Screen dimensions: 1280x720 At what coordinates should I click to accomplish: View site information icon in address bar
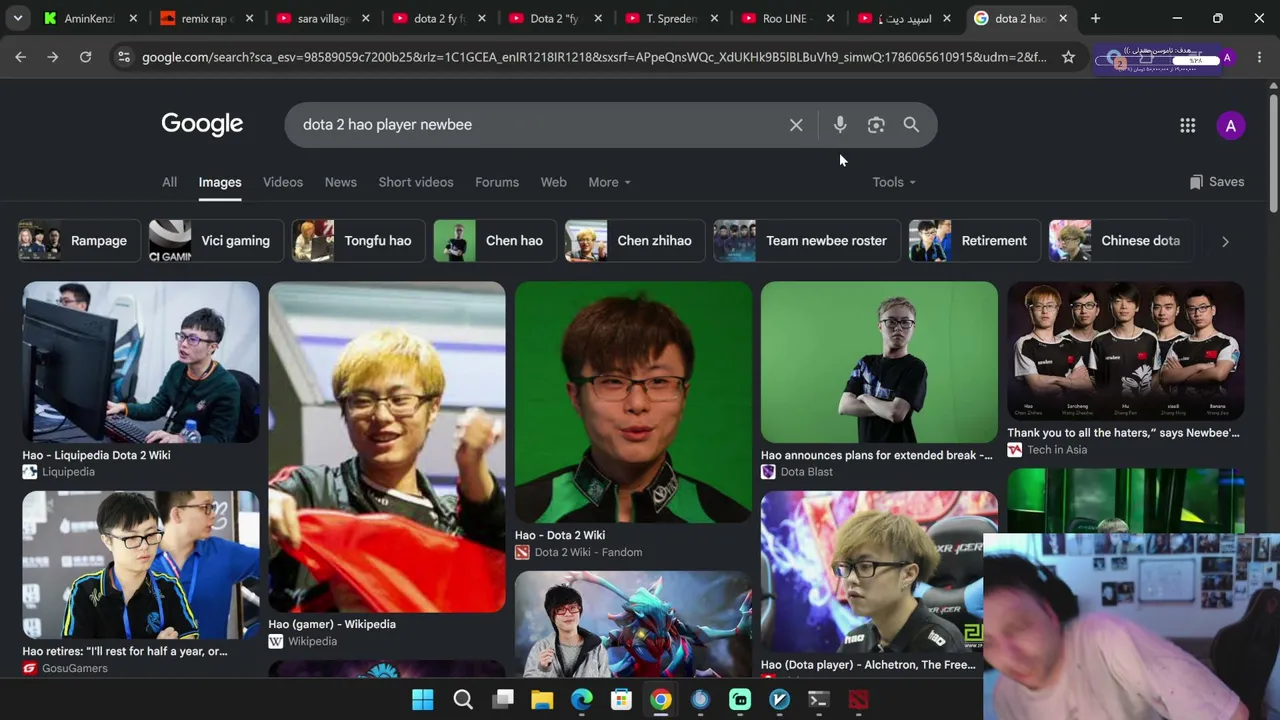[123, 57]
